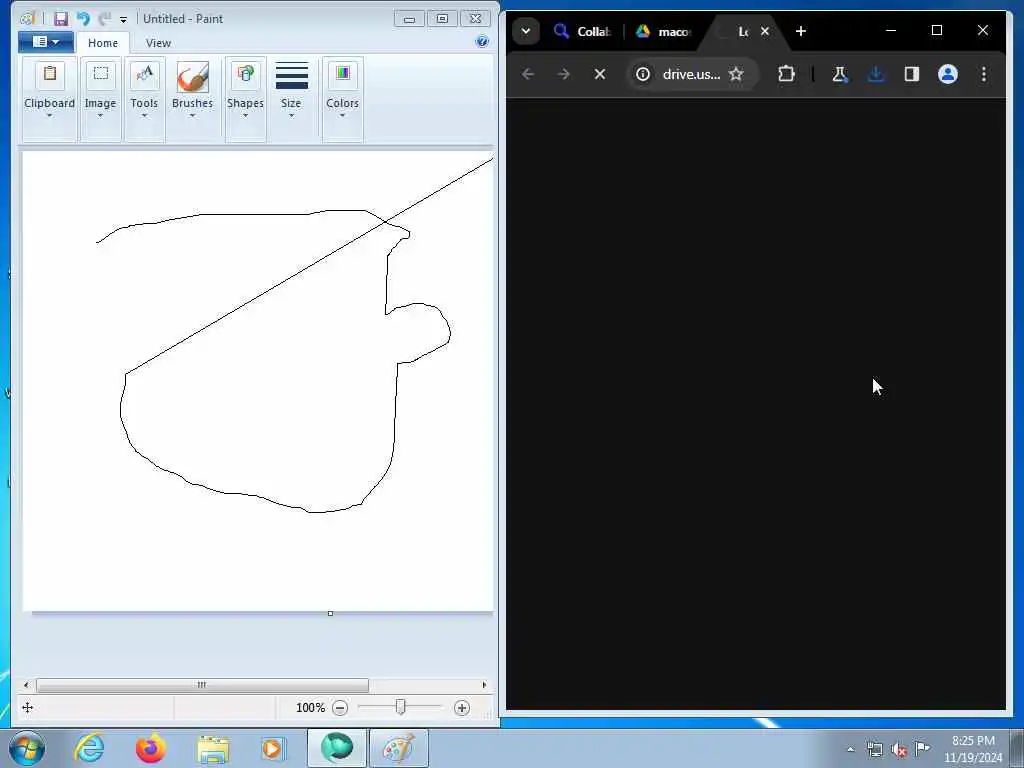
Task: Open Chrome Labs flask icon
Action: click(x=840, y=74)
